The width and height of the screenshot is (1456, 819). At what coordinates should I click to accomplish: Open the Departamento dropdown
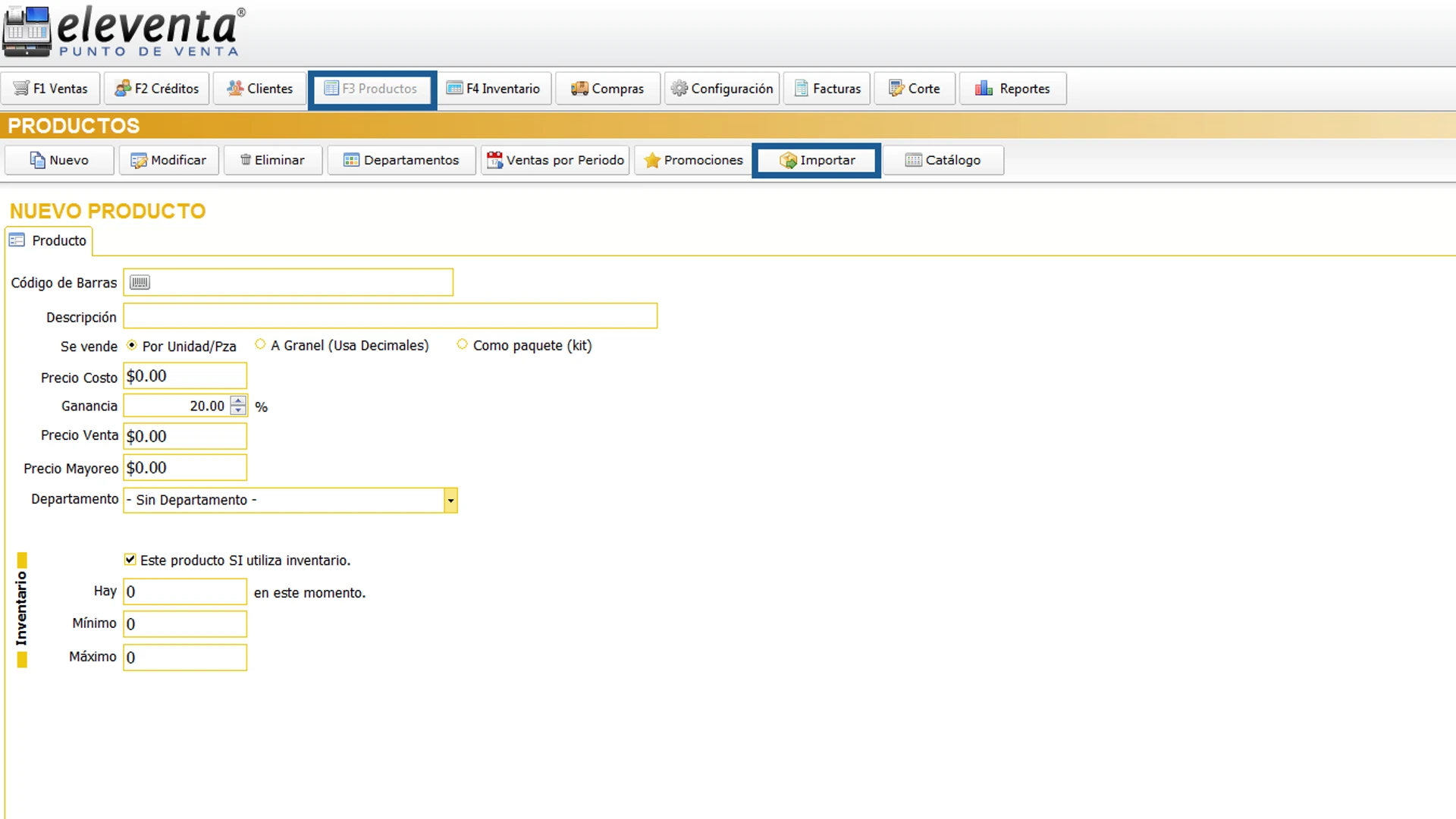[450, 500]
